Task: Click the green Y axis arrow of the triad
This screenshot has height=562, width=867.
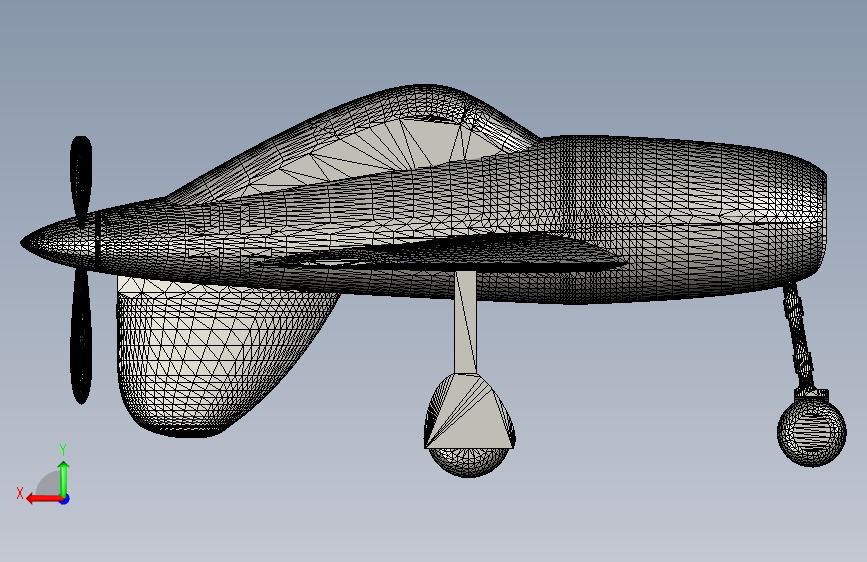Action: click(x=64, y=479)
